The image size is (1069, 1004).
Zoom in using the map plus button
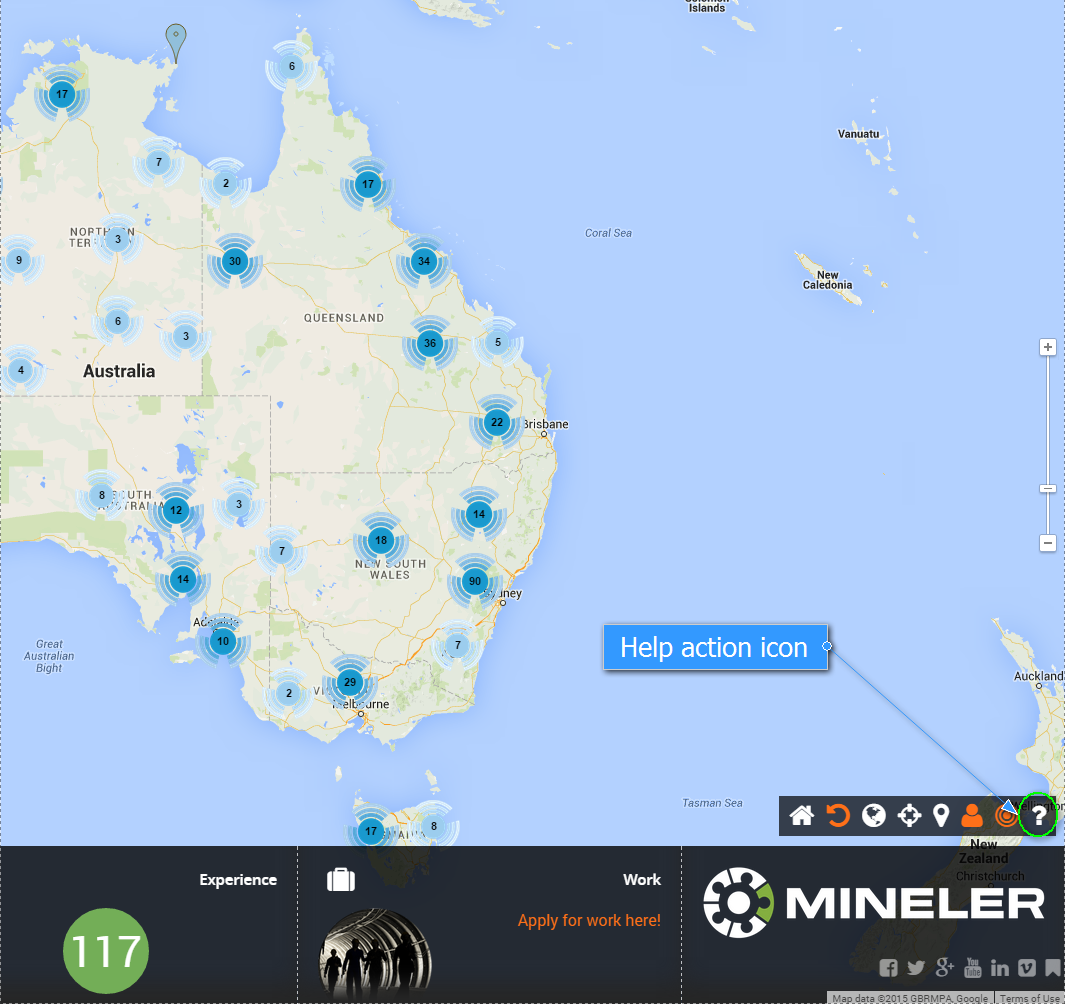click(x=1048, y=348)
